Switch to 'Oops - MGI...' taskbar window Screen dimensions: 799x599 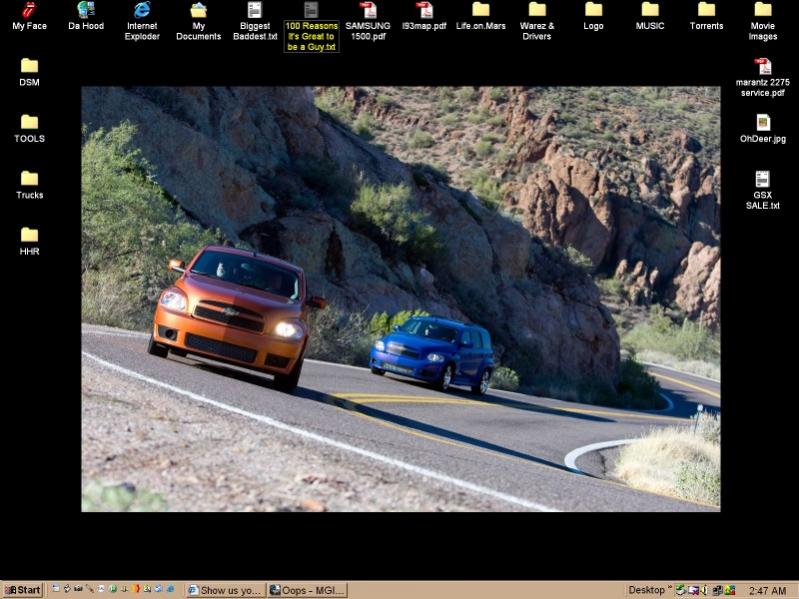coord(306,590)
